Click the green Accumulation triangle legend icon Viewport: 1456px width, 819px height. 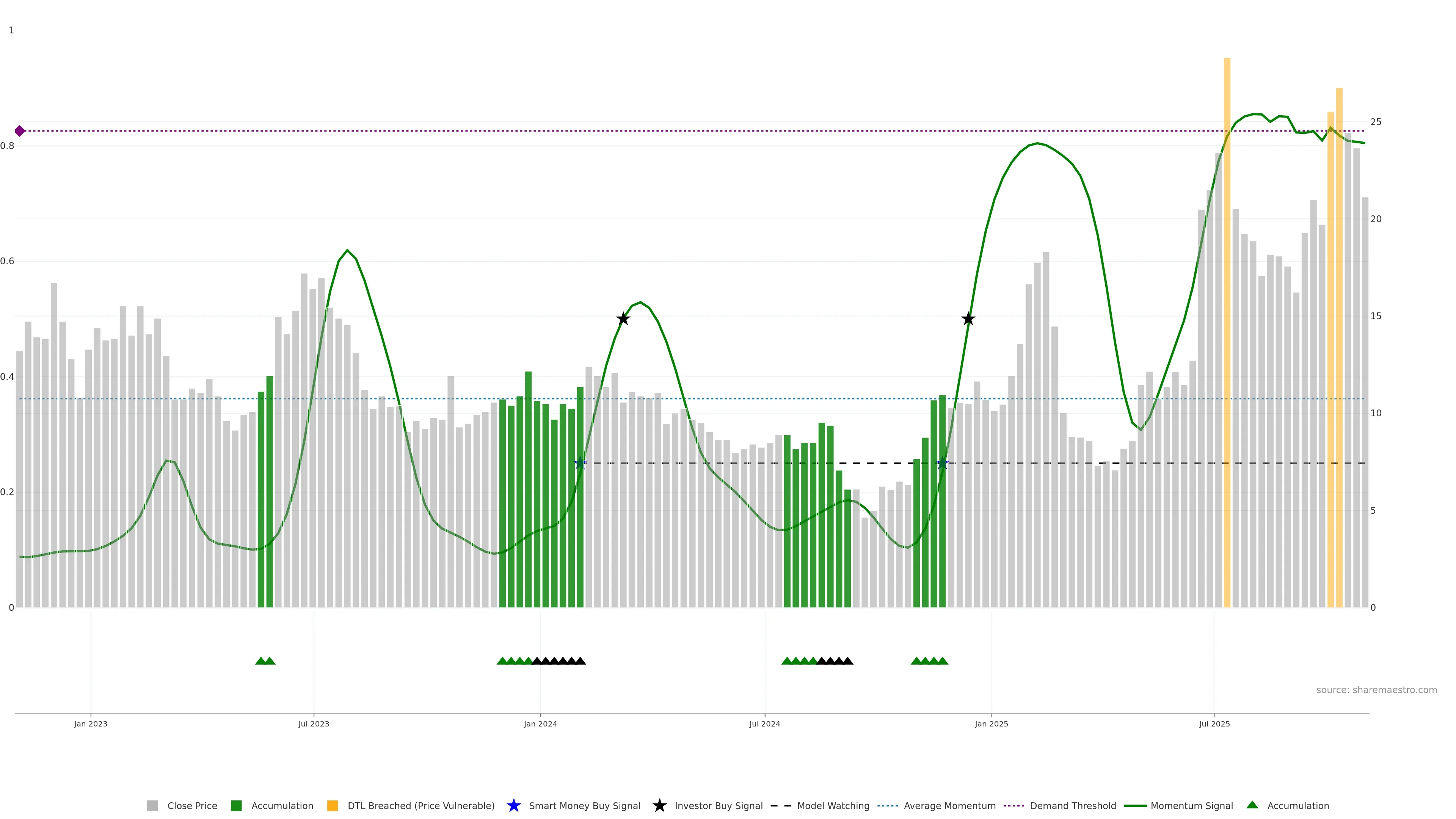tap(1252, 805)
